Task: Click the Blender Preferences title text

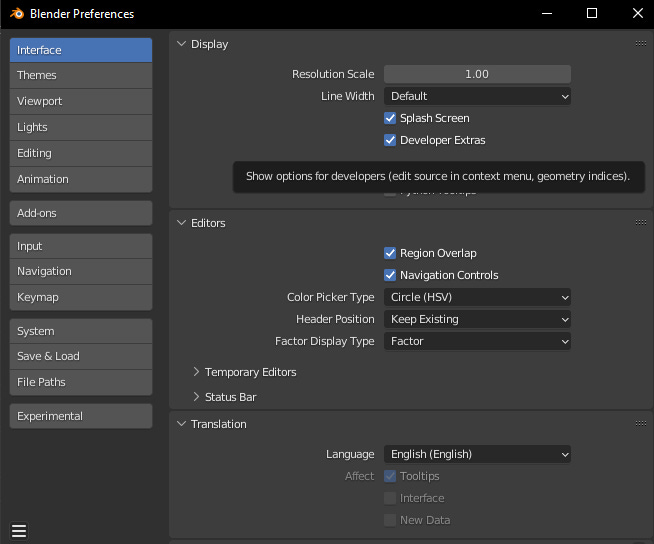Action: coord(82,14)
